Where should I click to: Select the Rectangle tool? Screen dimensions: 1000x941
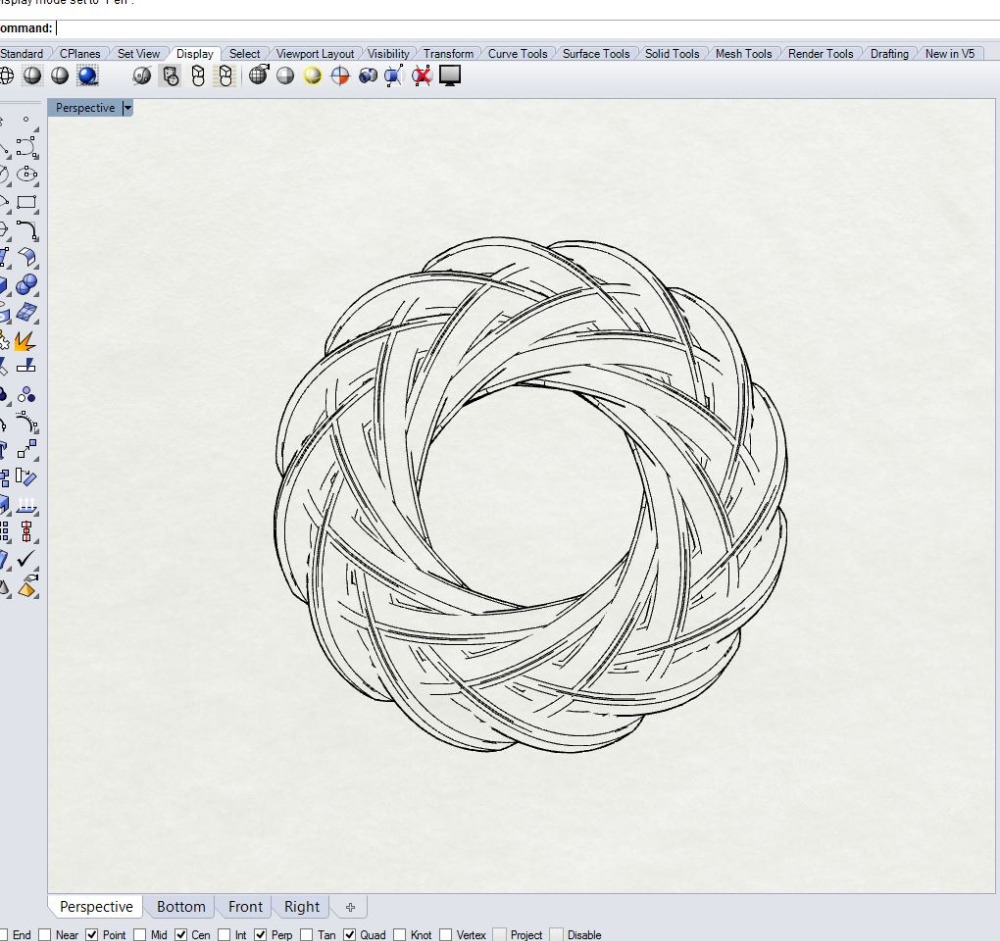pos(27,202)
